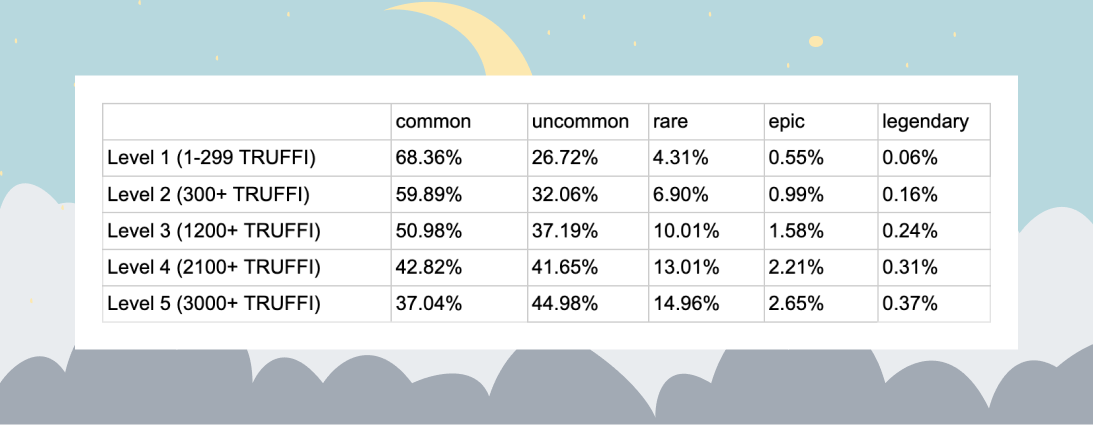This screenshot has width=1093, height=425.
Task: Click the 'legendary' column header
Action: click(x=925, y=122)
